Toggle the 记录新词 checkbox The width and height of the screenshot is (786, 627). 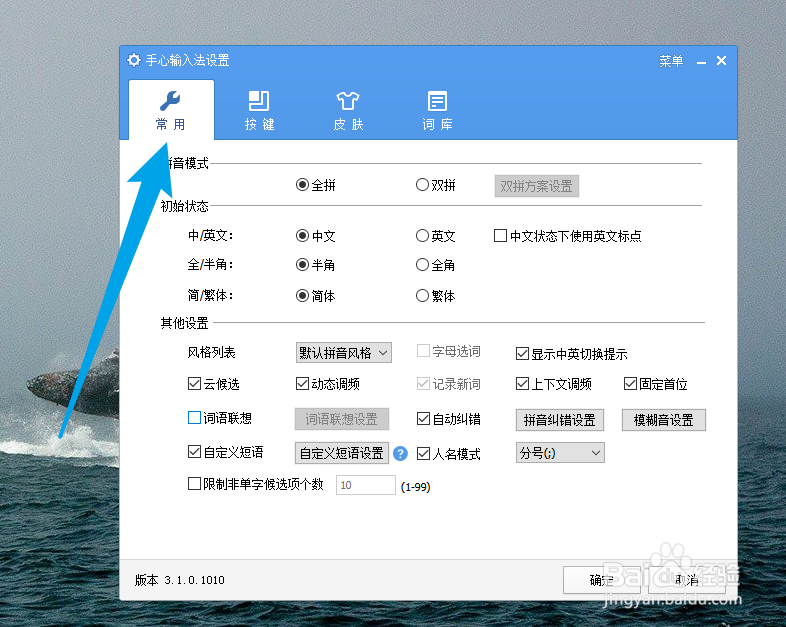(x=423, y=384)
